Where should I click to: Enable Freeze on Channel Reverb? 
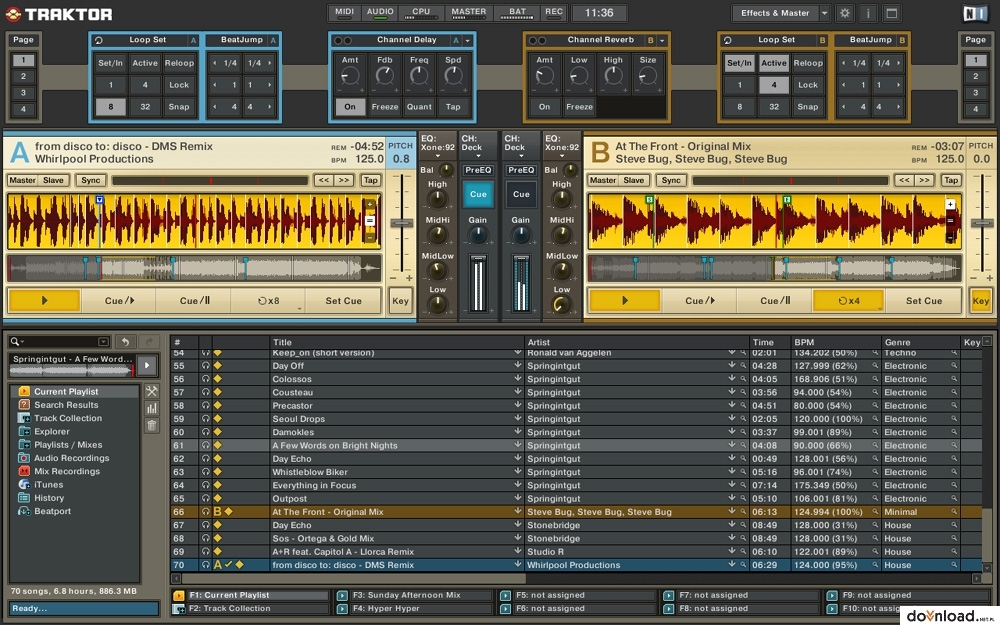(579, 107)
